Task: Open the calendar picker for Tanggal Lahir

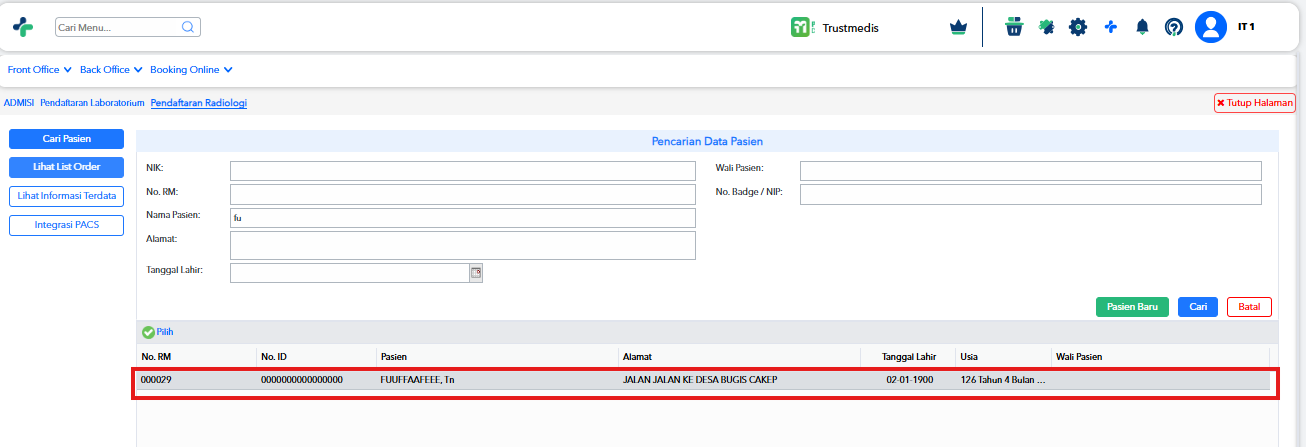Action: [476, 273]
